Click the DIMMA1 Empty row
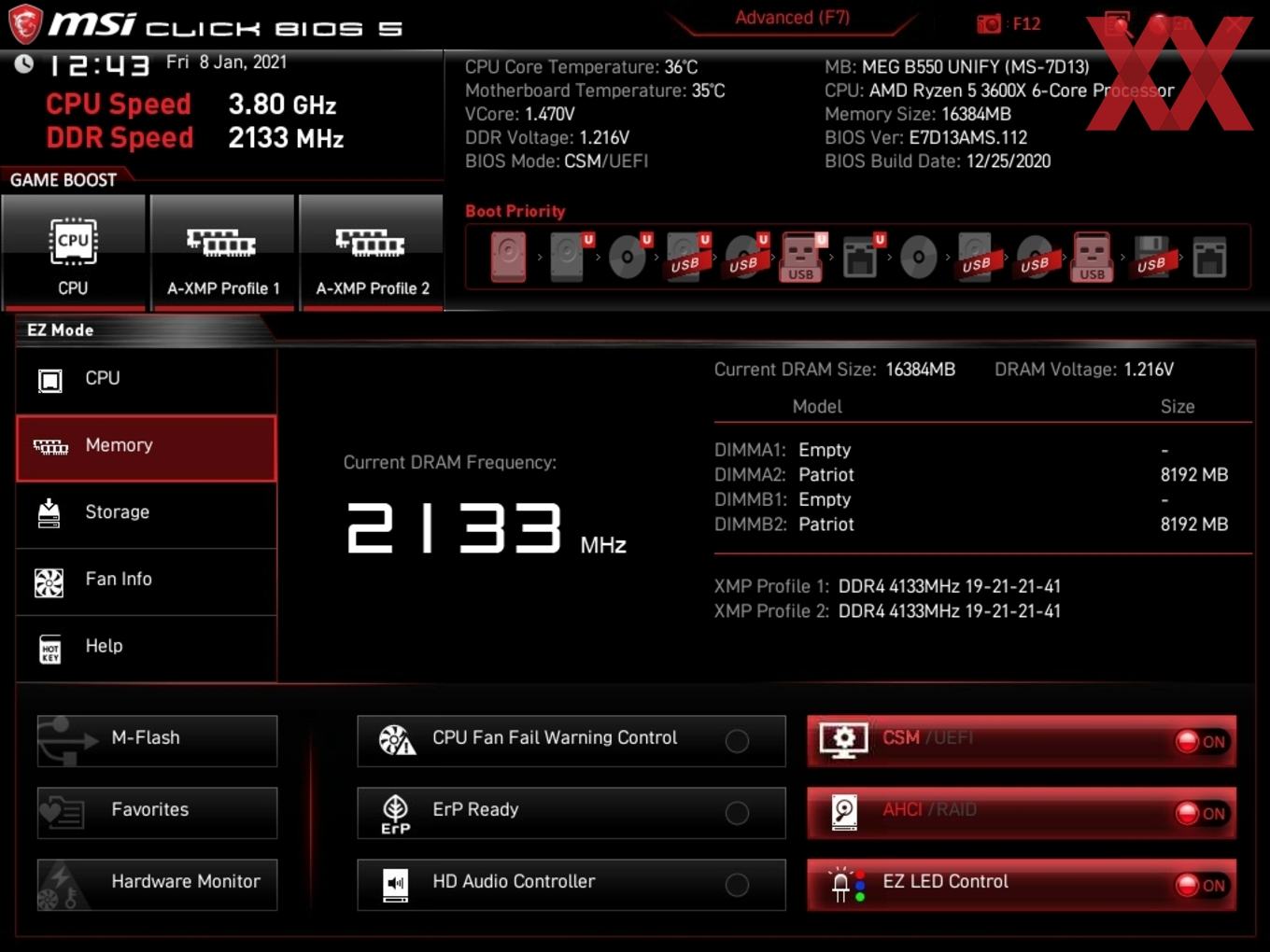The width and height of the screenshot is (1270, 952). click(x=971, y=450)
